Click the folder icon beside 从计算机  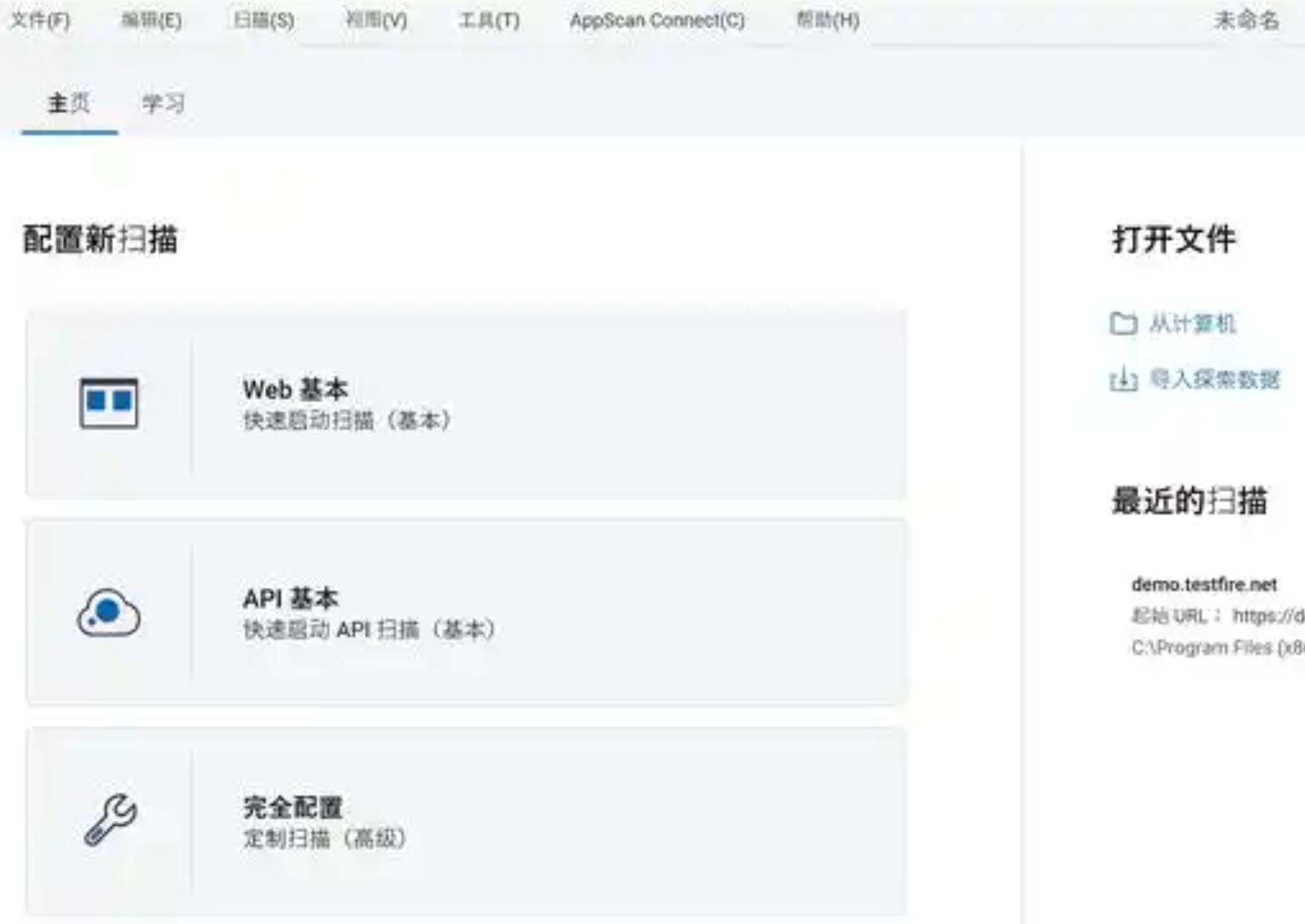point(1123,323)
